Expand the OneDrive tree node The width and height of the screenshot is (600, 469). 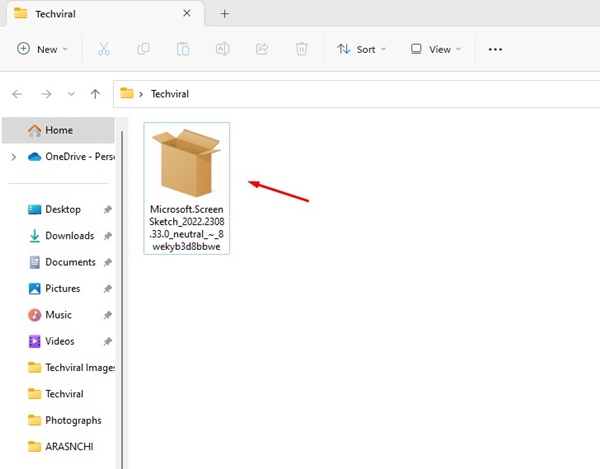(14, 157)
